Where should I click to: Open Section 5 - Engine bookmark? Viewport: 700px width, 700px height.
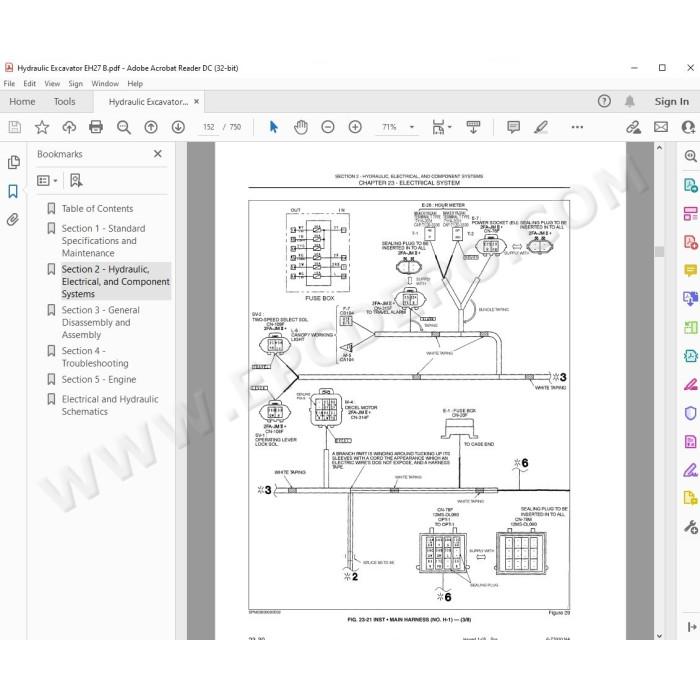pyautogui.click(x=99, y=379)
